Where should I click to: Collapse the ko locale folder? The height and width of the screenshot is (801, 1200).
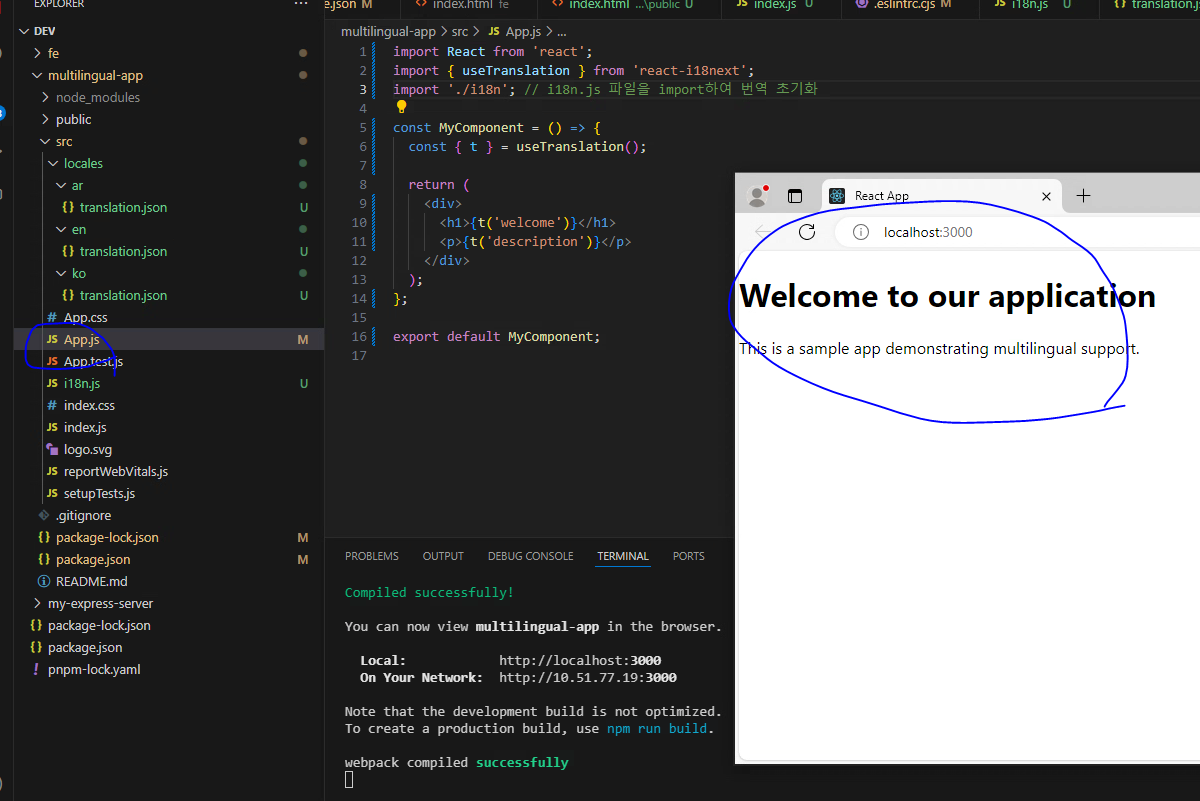tap(62, 273)
